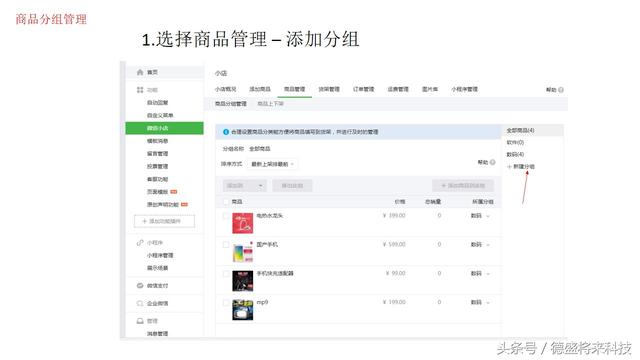Open the 数码 group dropdown in the 手机快充适配器 row
This screenshot has width=640, height=360.
(x=480, y=273)
